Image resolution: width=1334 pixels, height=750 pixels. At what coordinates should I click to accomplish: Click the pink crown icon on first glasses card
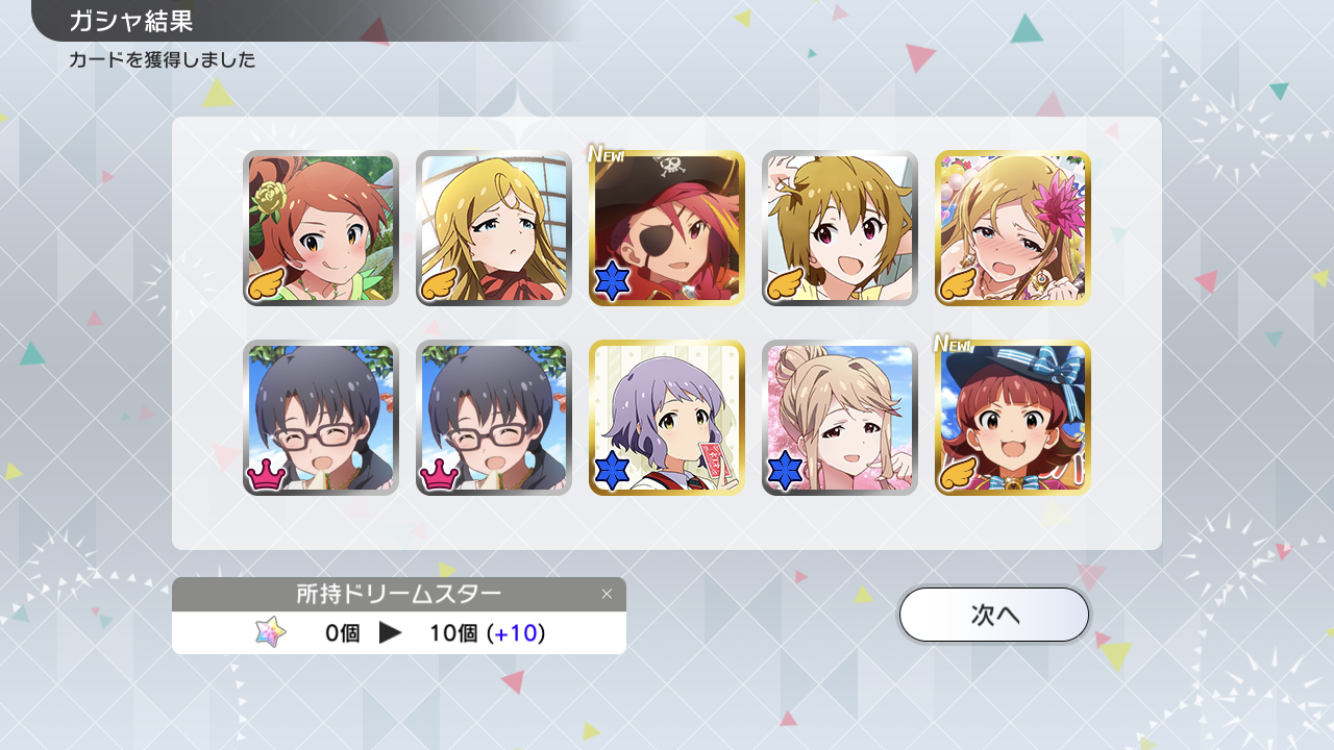267,474
